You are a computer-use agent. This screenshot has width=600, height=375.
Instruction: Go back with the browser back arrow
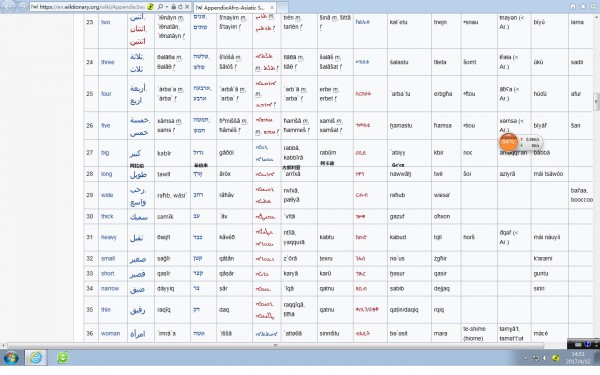point(8,7)
